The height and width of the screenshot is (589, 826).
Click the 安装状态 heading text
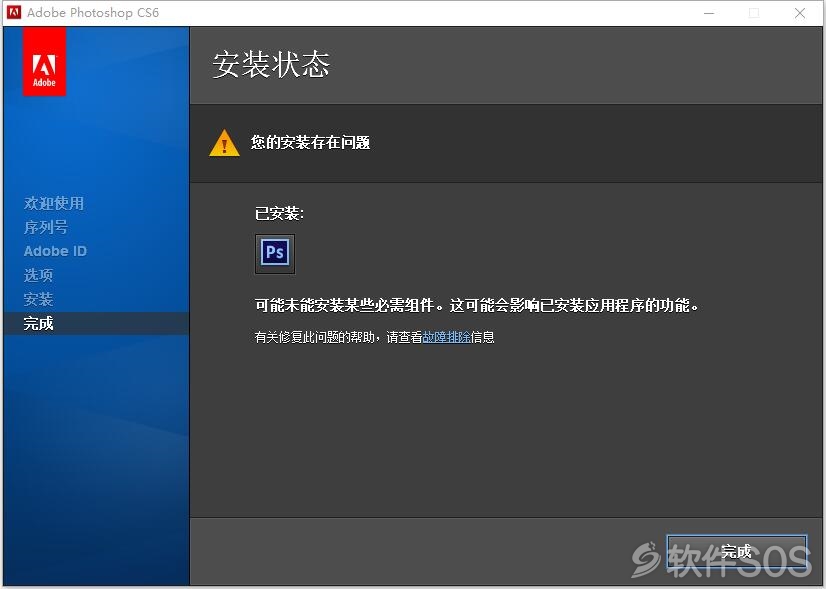pyautogui.click(x=271, y=65)
